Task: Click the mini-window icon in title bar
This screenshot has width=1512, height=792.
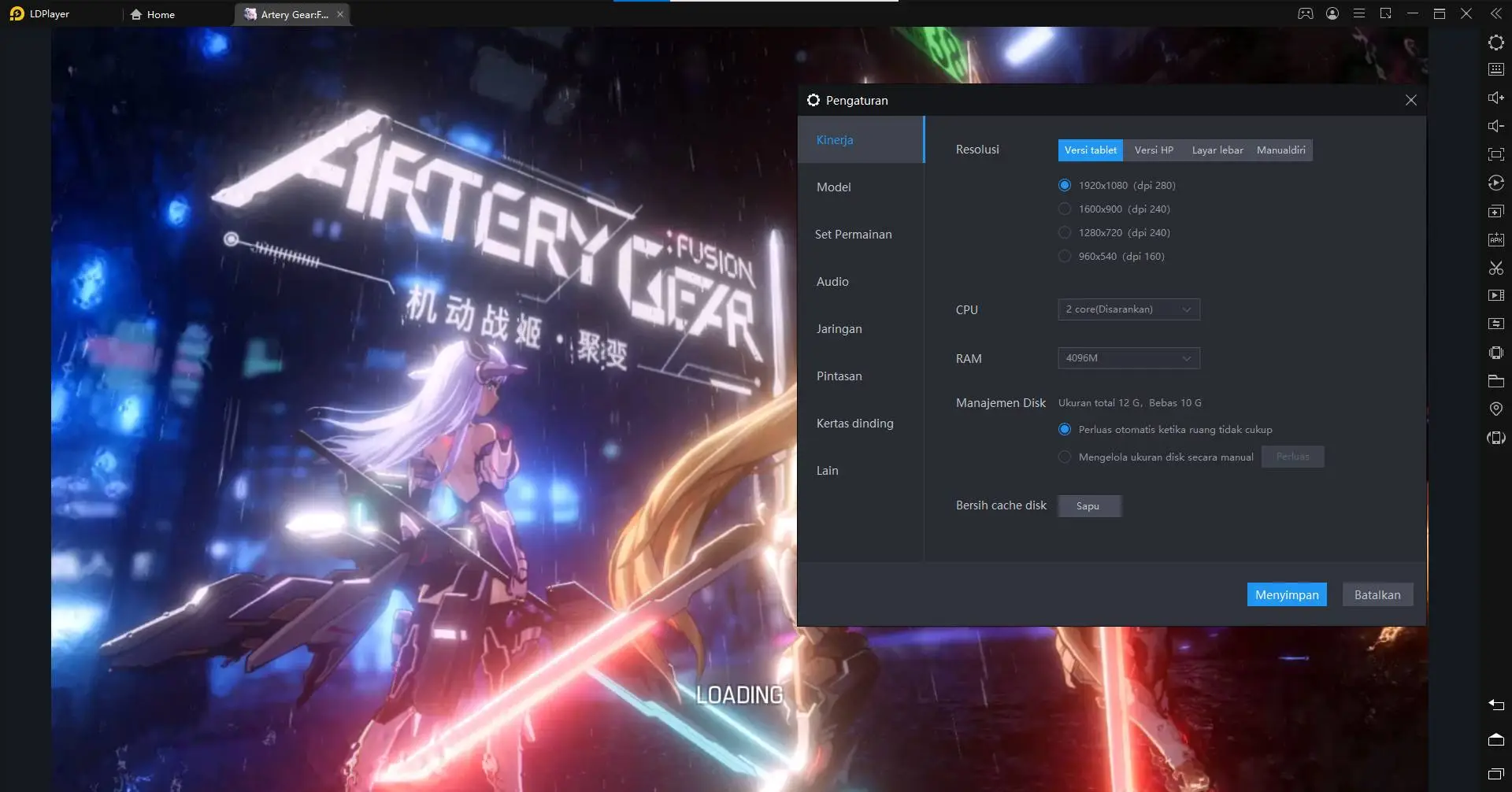Action: (1386, 13)
